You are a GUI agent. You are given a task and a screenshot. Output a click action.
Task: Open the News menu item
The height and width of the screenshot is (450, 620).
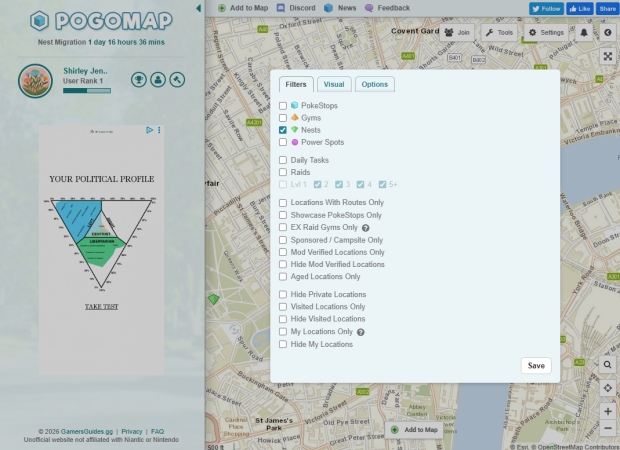(x=340, y=8)
